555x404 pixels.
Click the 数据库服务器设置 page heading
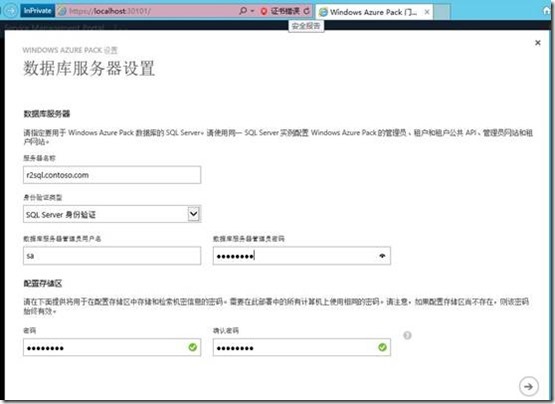pos(89,68)
